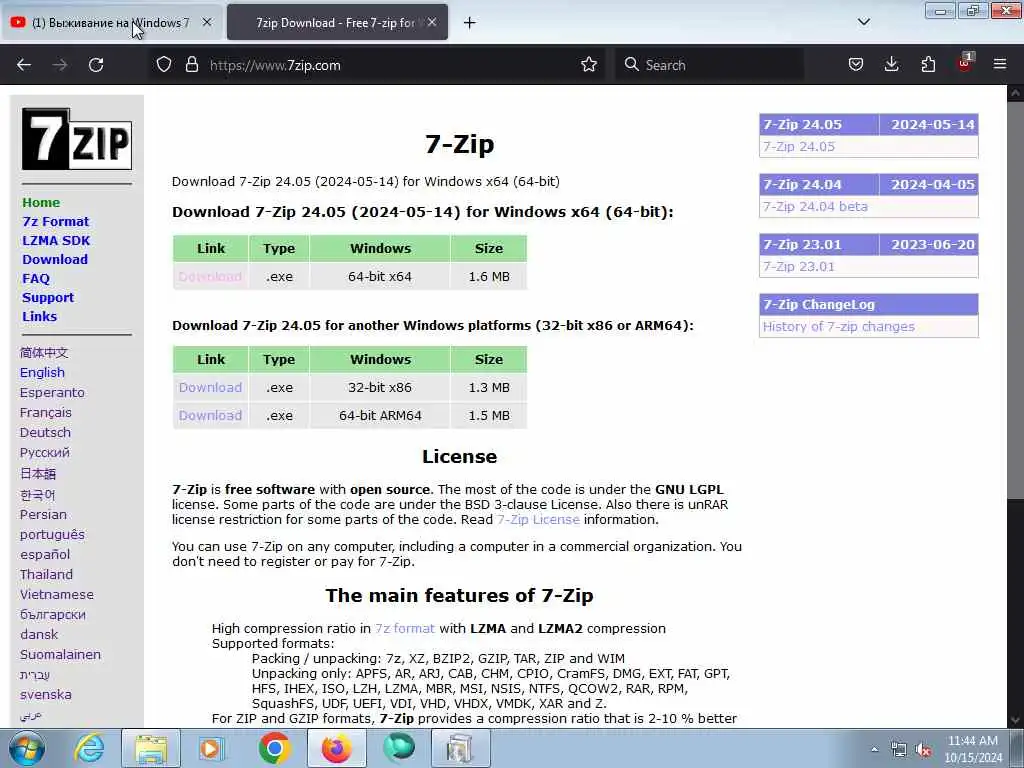Open the Firefox hamburger menu
This screenshot has height=768, width=1024.
click(x=1000, y=64)
